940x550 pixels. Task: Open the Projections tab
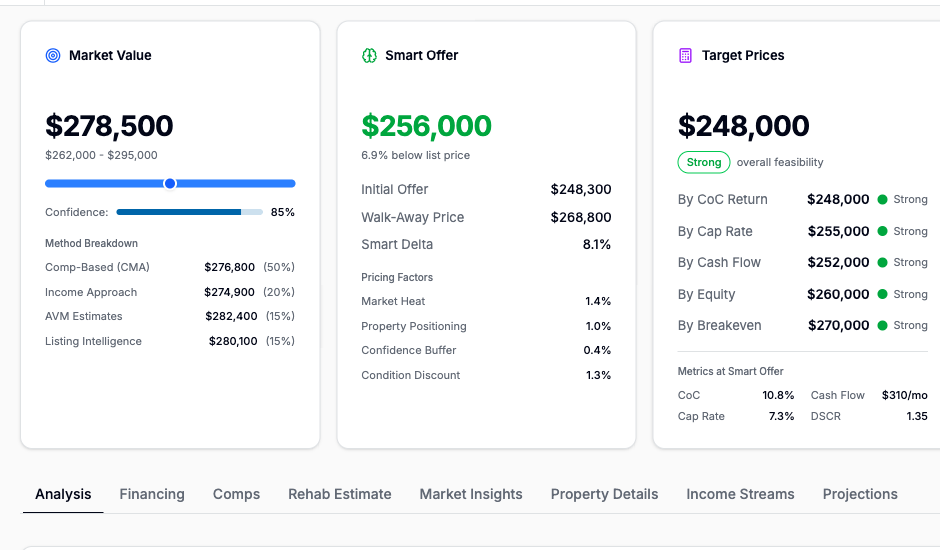point(860,494)
